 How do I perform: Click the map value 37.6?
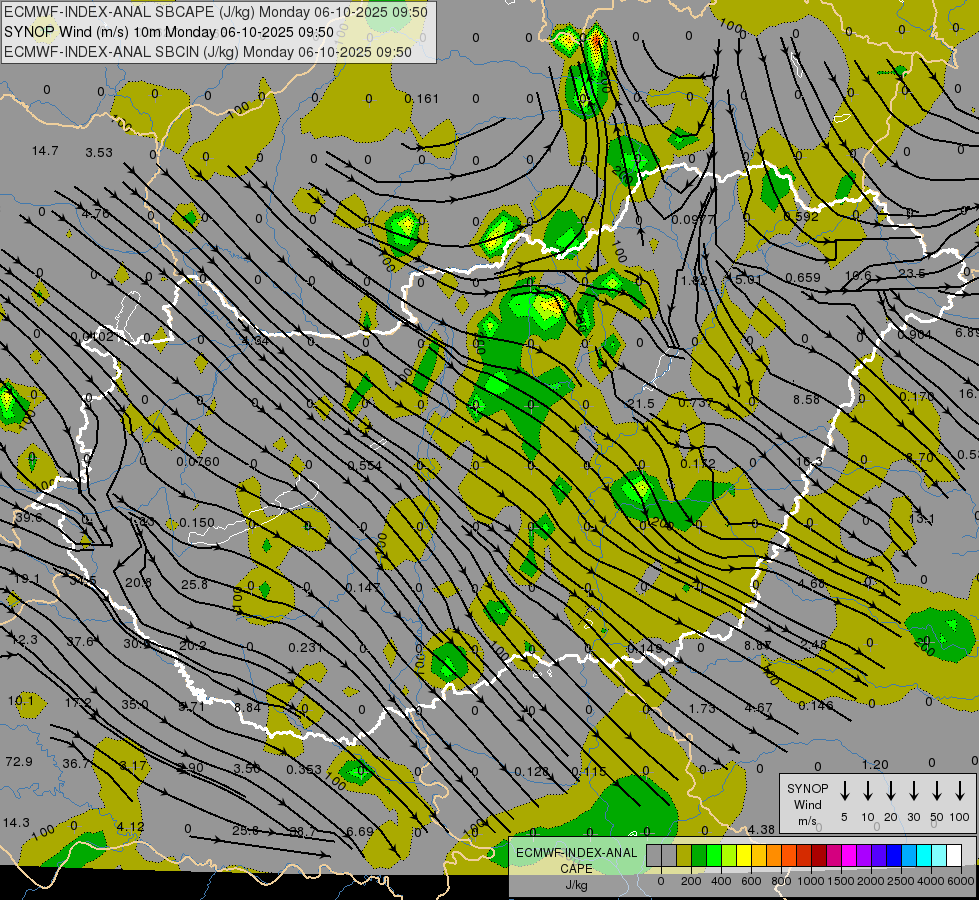click(x=80, y=642)
